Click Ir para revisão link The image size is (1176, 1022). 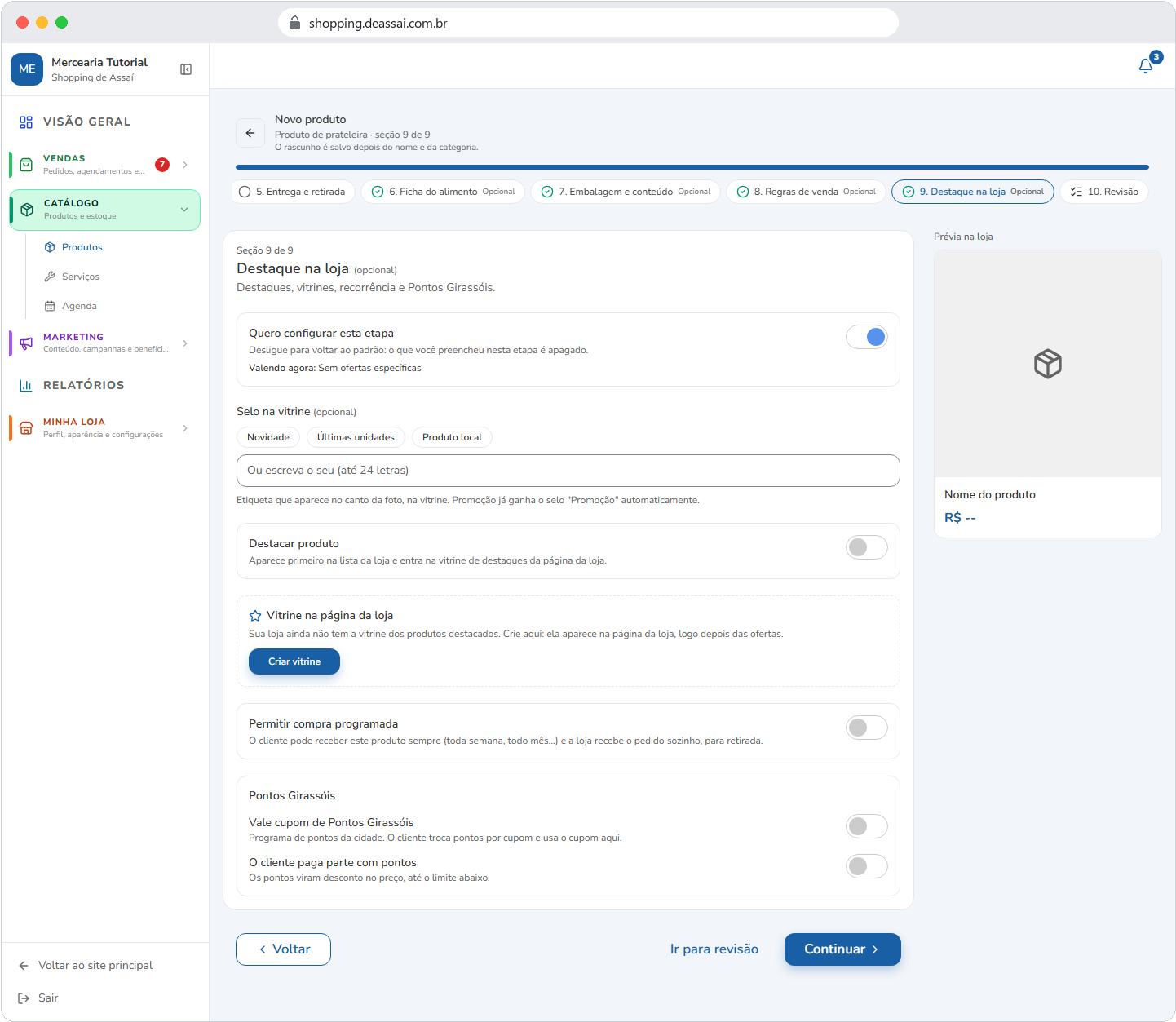tap(714, 949)
